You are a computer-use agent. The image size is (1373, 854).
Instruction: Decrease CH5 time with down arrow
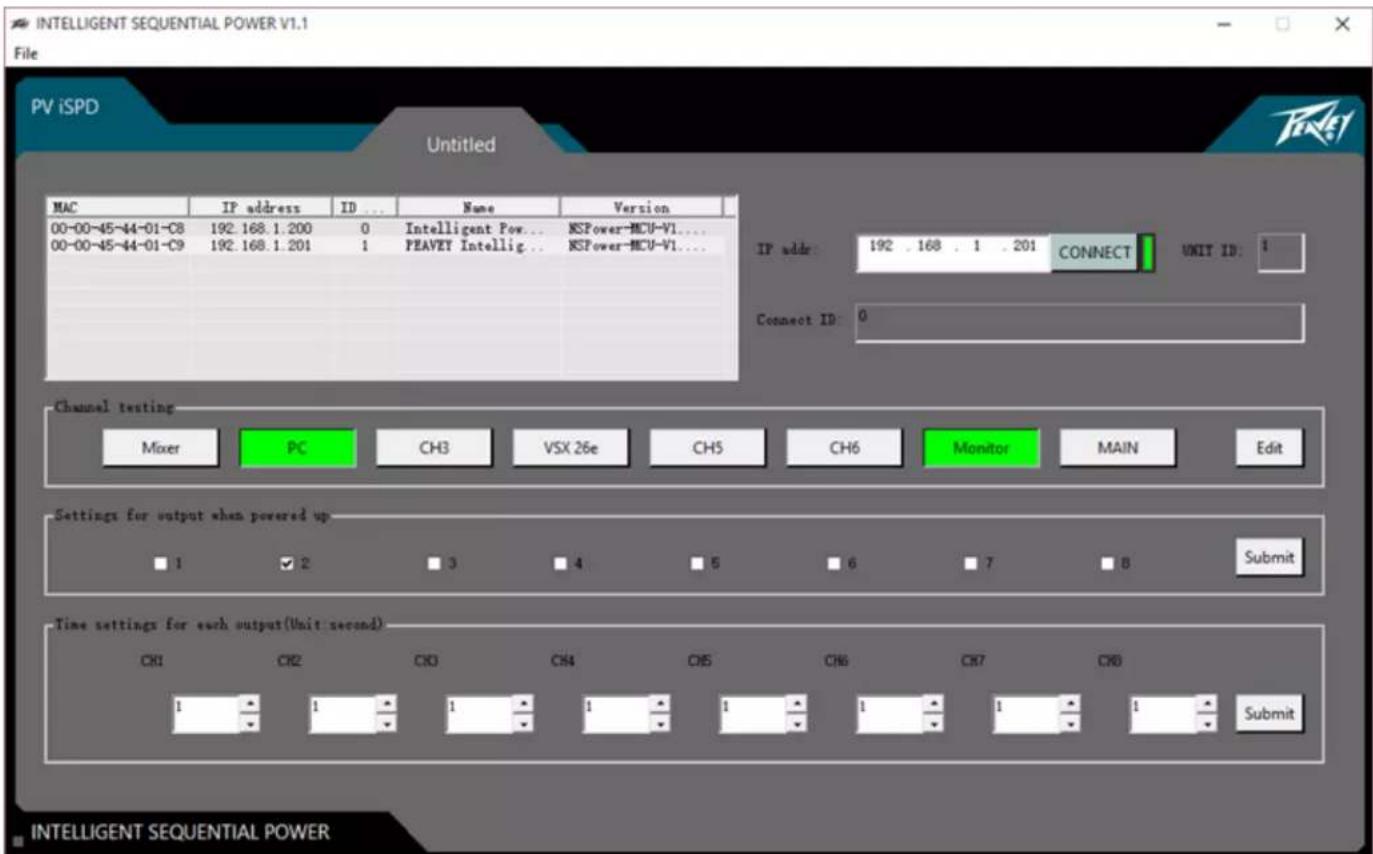798,723
